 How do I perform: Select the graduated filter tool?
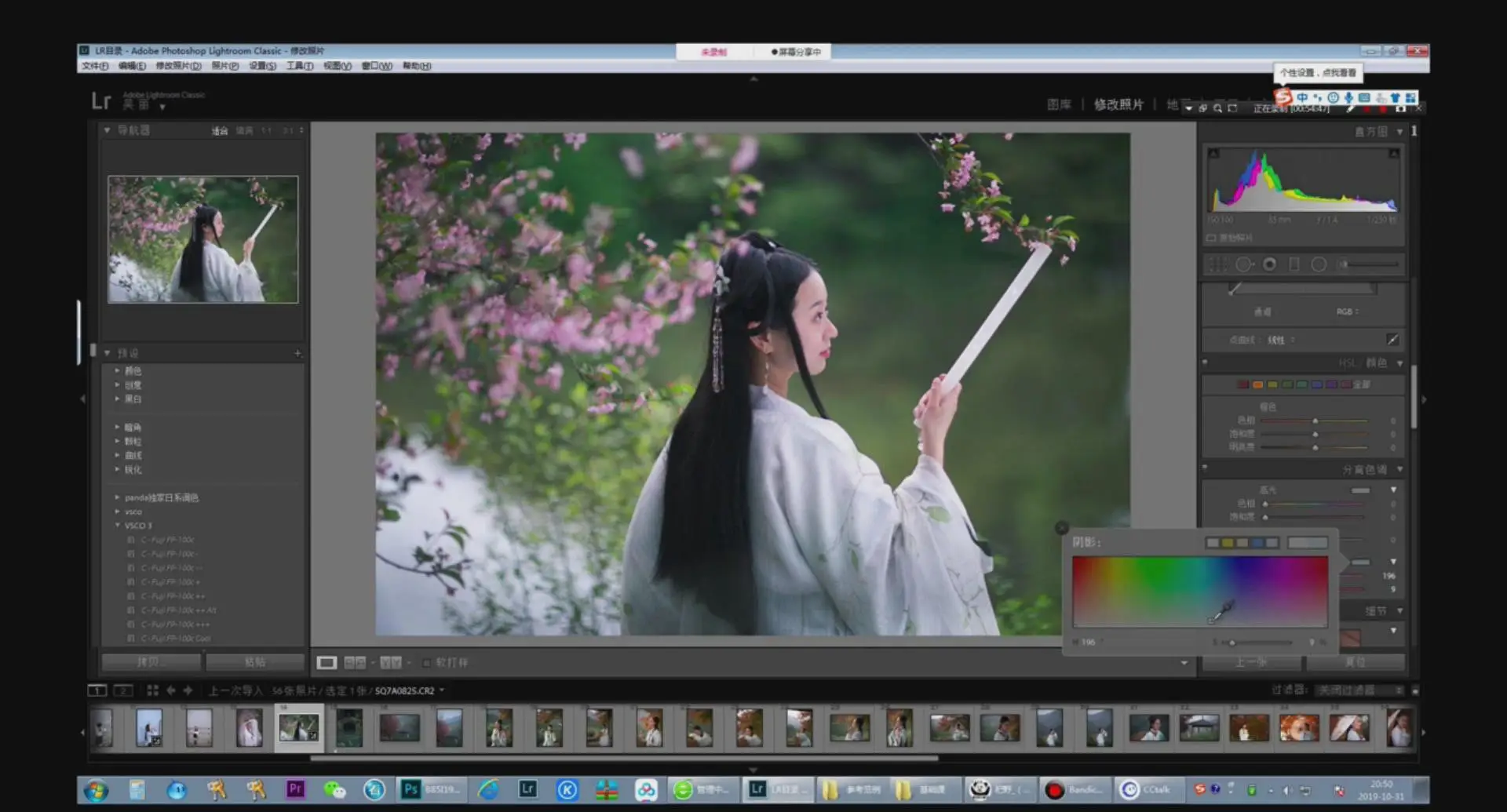tap(1294, 264)
